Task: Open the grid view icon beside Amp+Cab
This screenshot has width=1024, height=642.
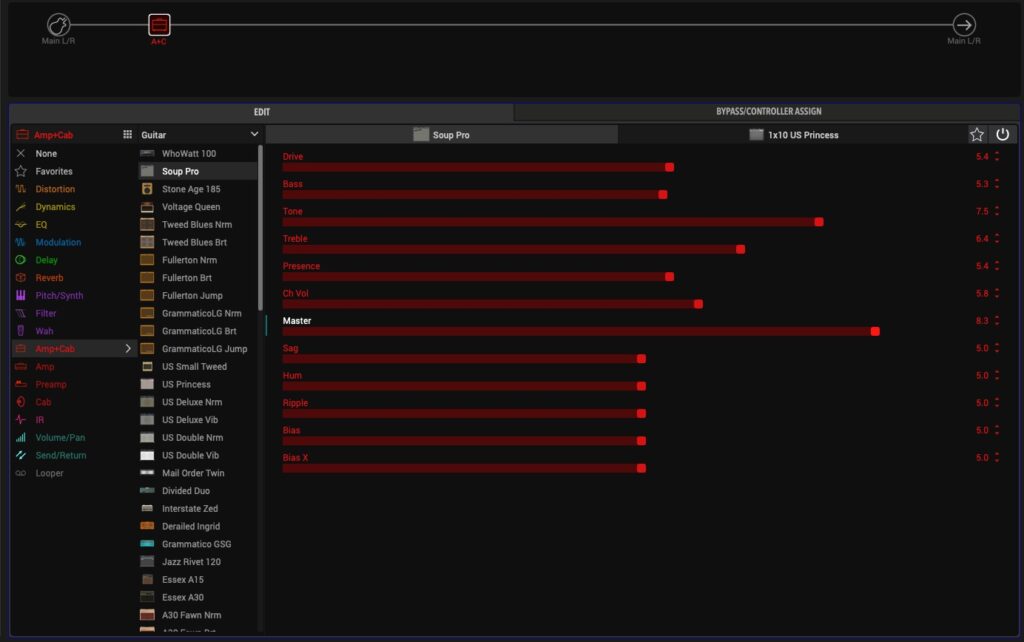Action: pyautogui.click(x=127, y=135)
